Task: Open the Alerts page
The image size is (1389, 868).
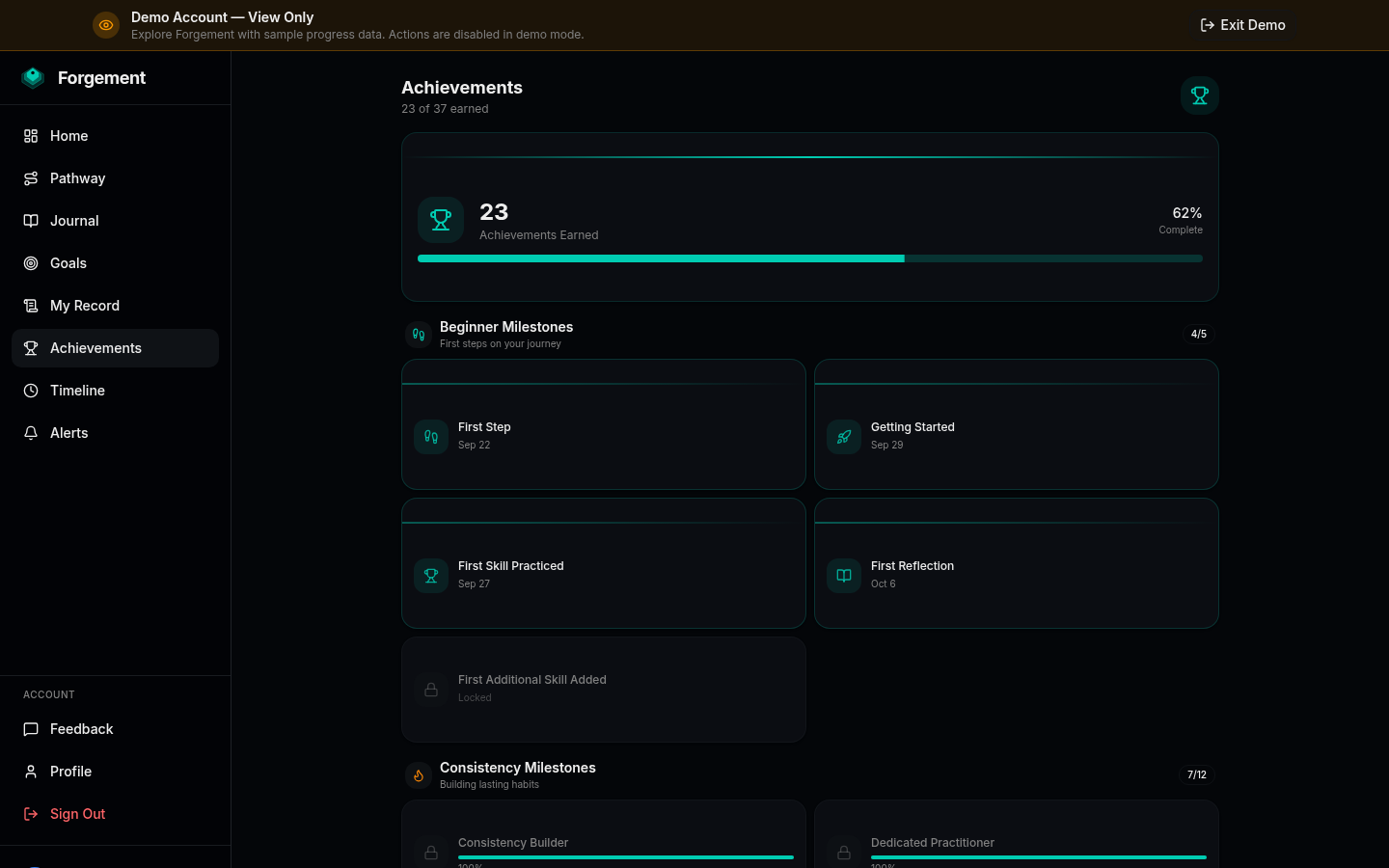Action: point(115,433)
